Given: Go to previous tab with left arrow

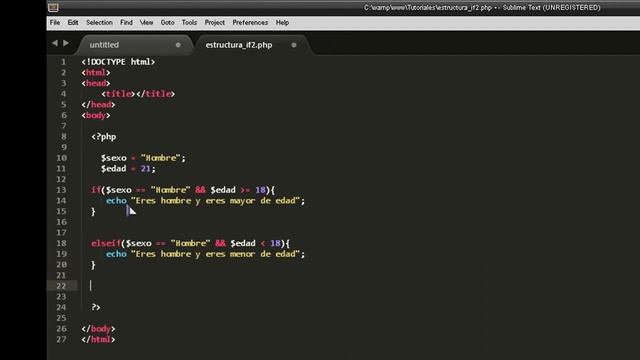Looking at the screenshot, I should point(55,43).
